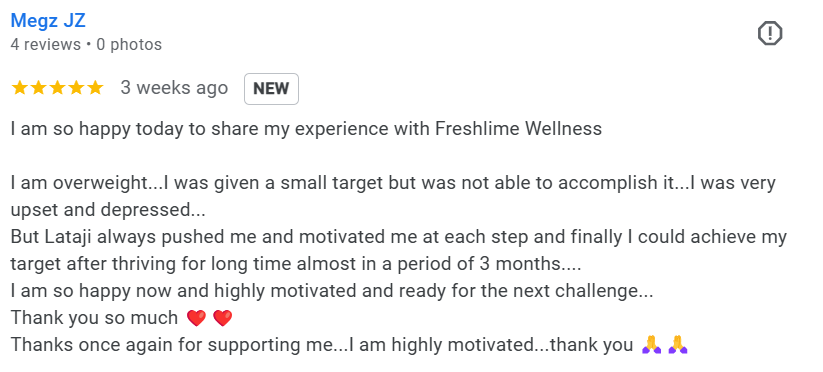Click the "upset and depressed..." line
The image size is (823, 372).
[x=108, y=210]
